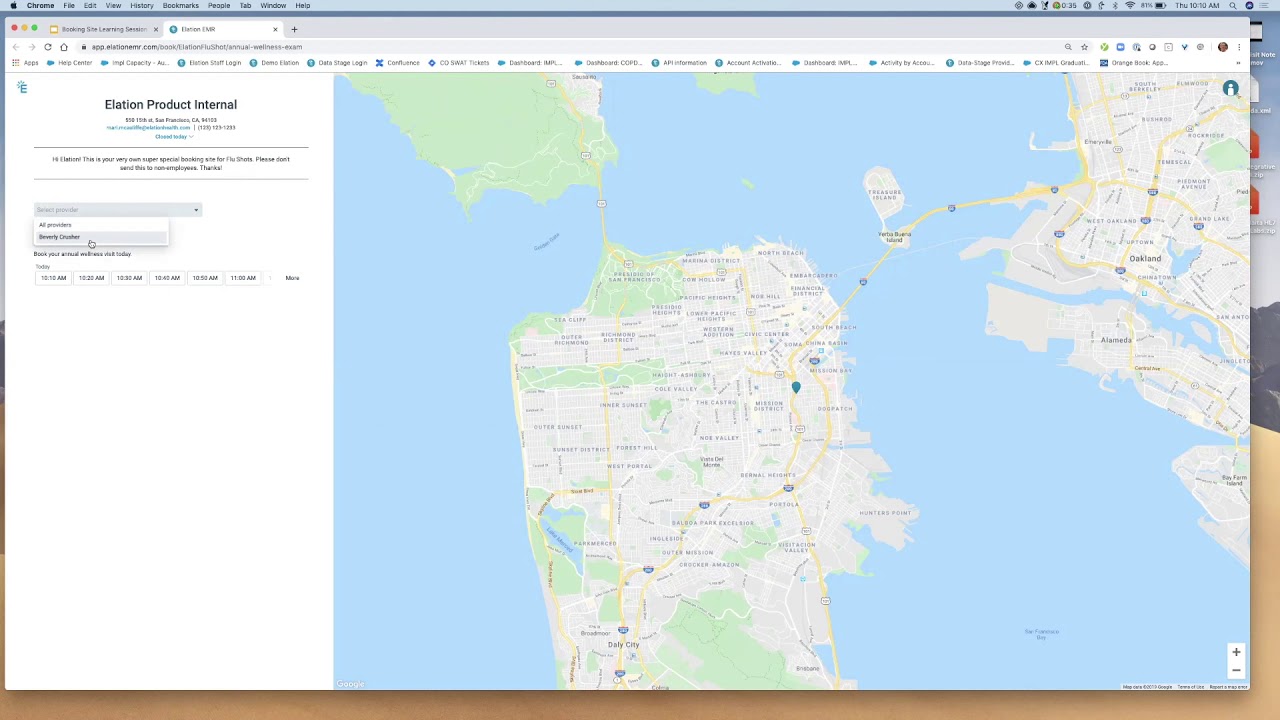Click the accessibility icon on map
This screenshot has height=720, width=1280.
pos(1231,89)
